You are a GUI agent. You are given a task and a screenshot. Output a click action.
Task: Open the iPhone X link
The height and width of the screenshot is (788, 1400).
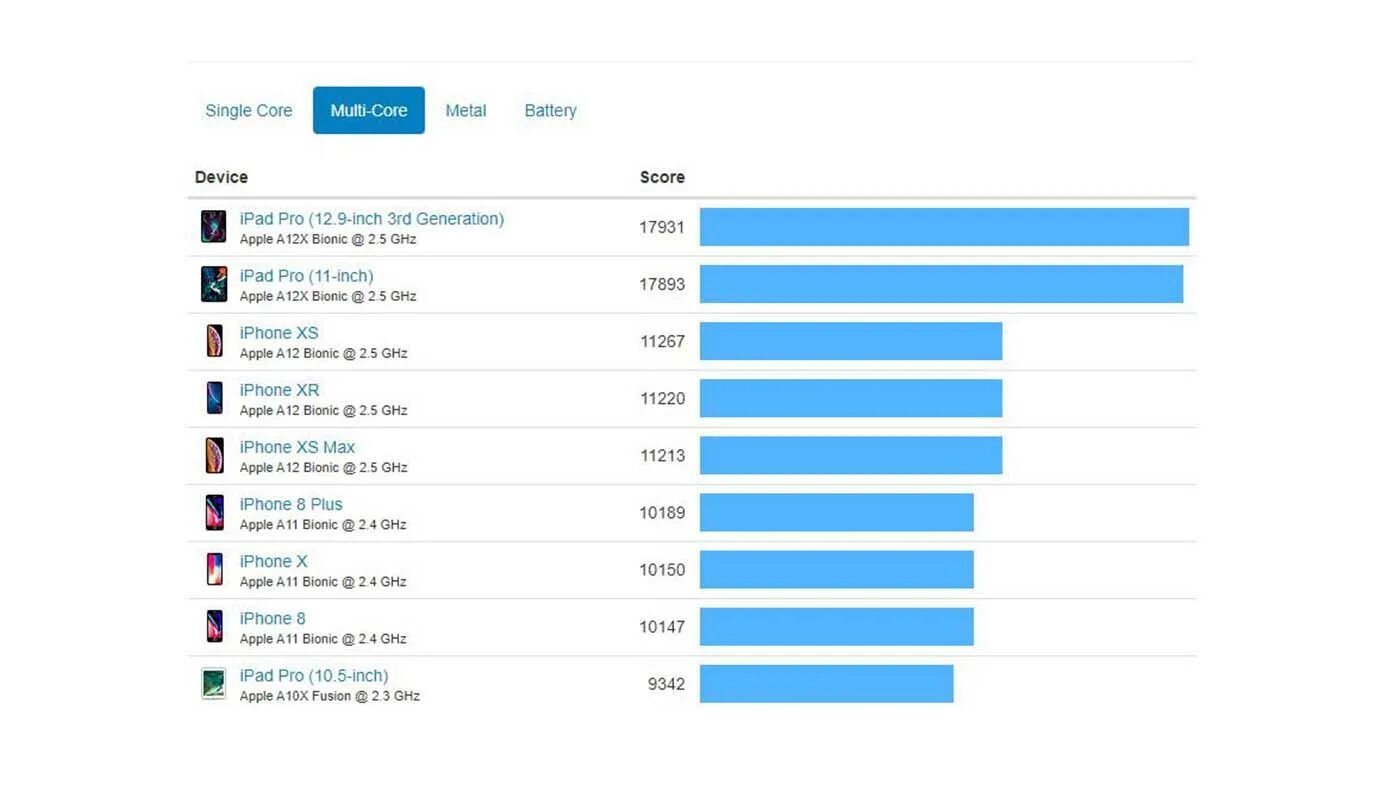[273, 561]
